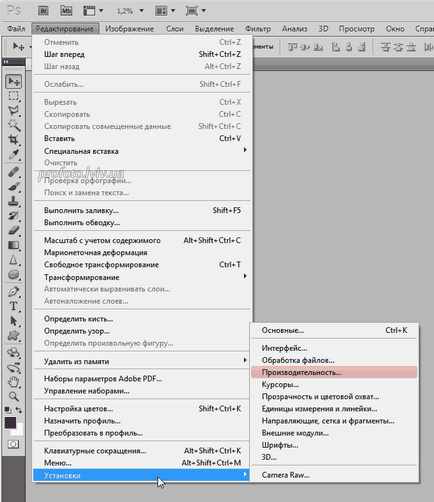Open the Окно menu
Image resolution: width=434 pixels, height=502 pixels.
click(x=395, y=29)
